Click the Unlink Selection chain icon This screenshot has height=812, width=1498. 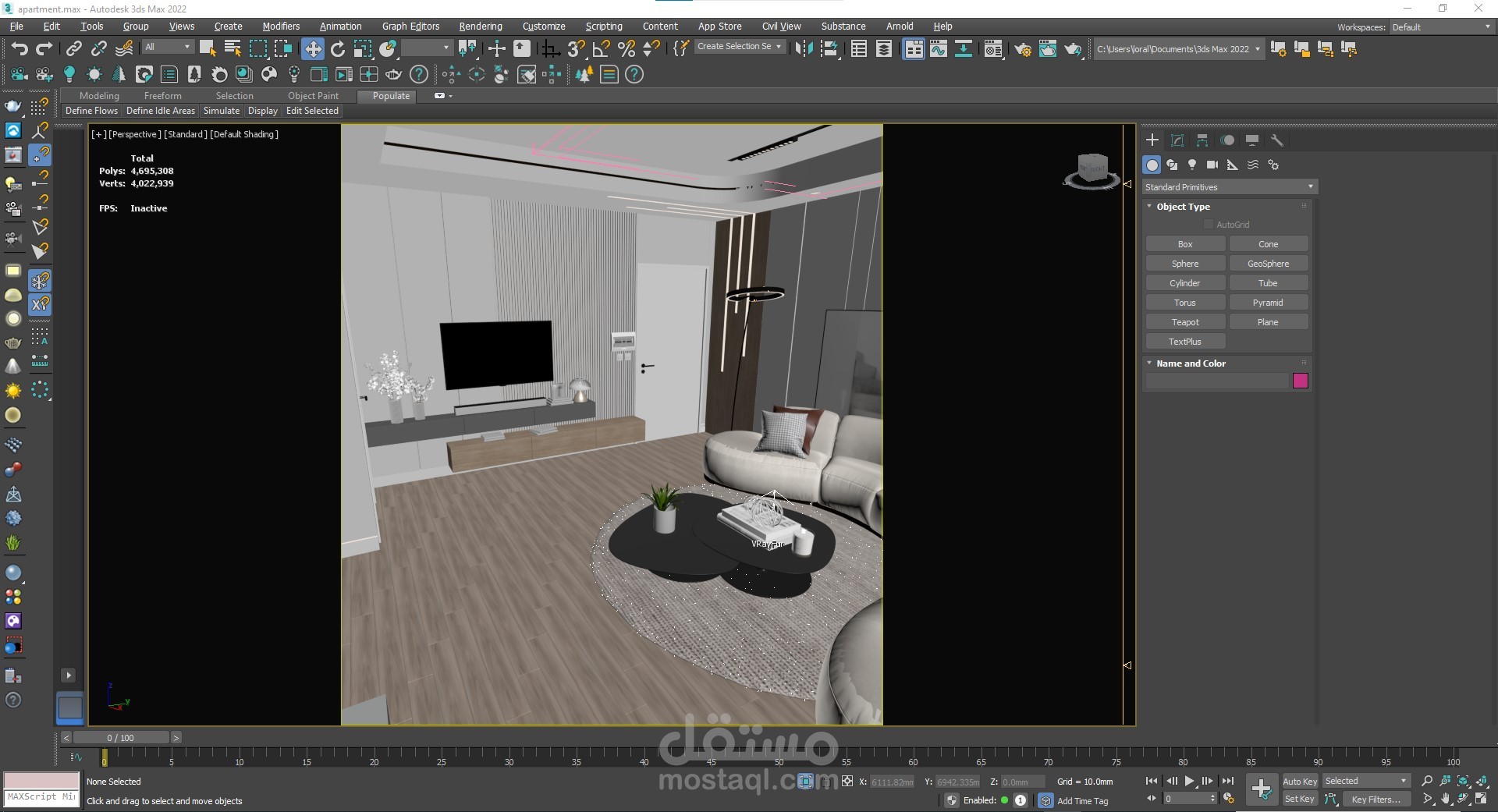(x=99, y=49)
